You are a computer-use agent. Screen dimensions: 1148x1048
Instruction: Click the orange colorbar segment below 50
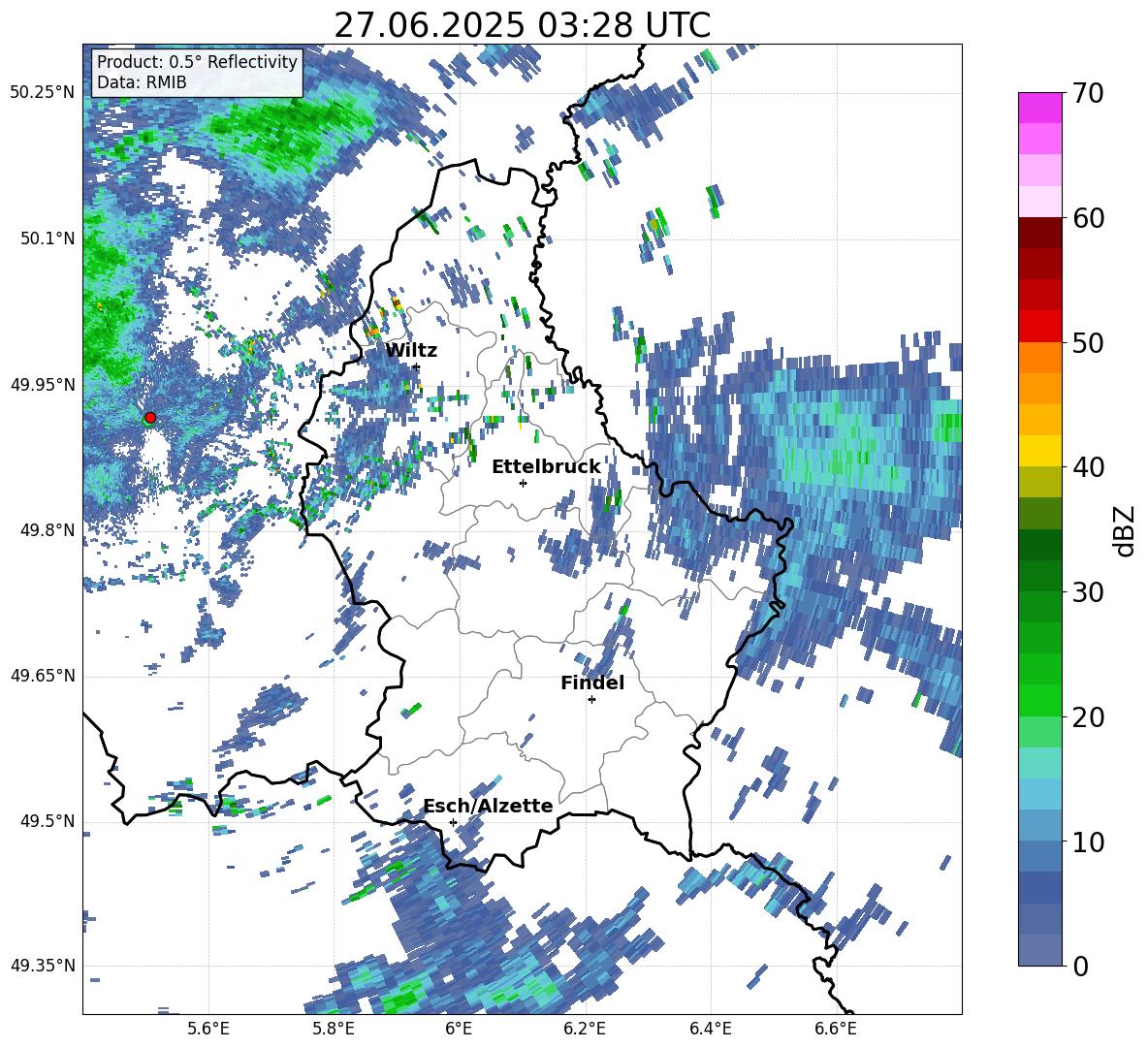coord(1039,358)
